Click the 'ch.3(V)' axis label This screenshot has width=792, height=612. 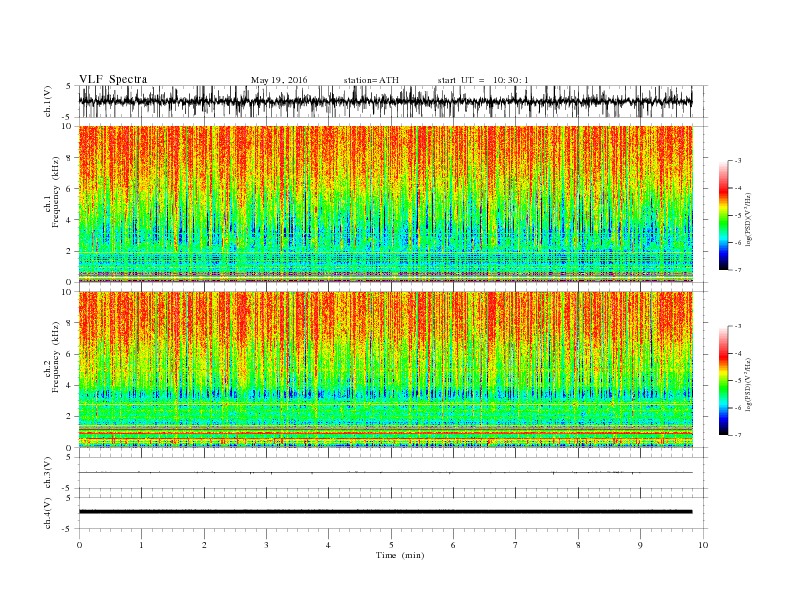48,473
